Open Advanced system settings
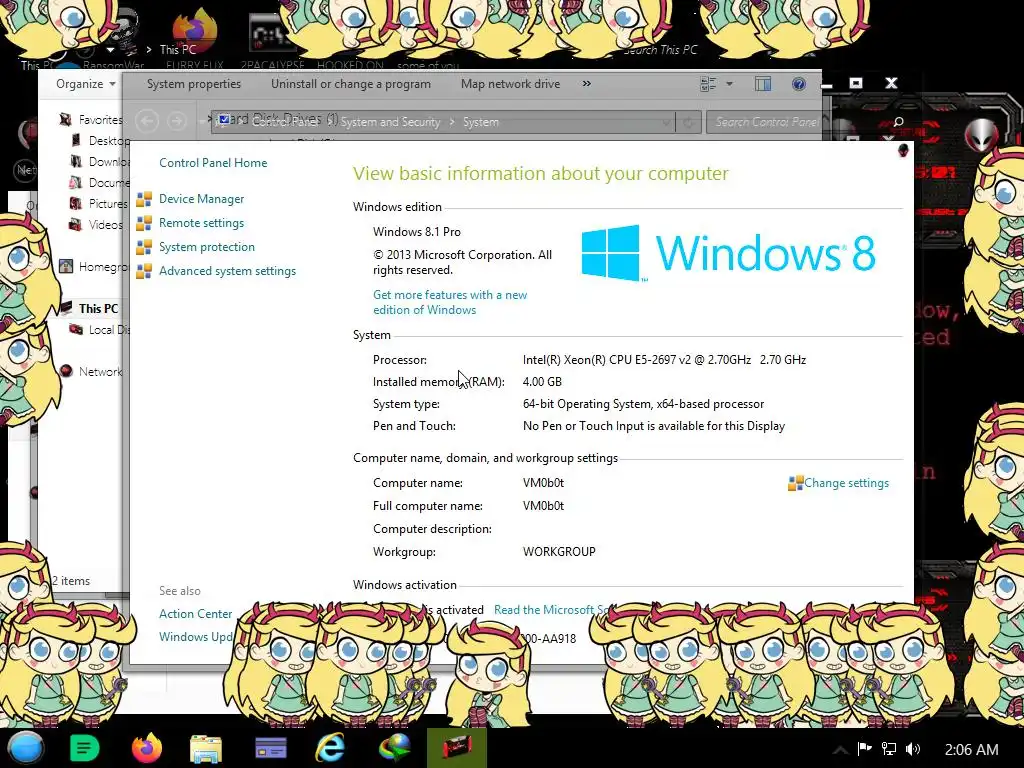Screen dimensions: 1024x768 click(x=227, y=271)
